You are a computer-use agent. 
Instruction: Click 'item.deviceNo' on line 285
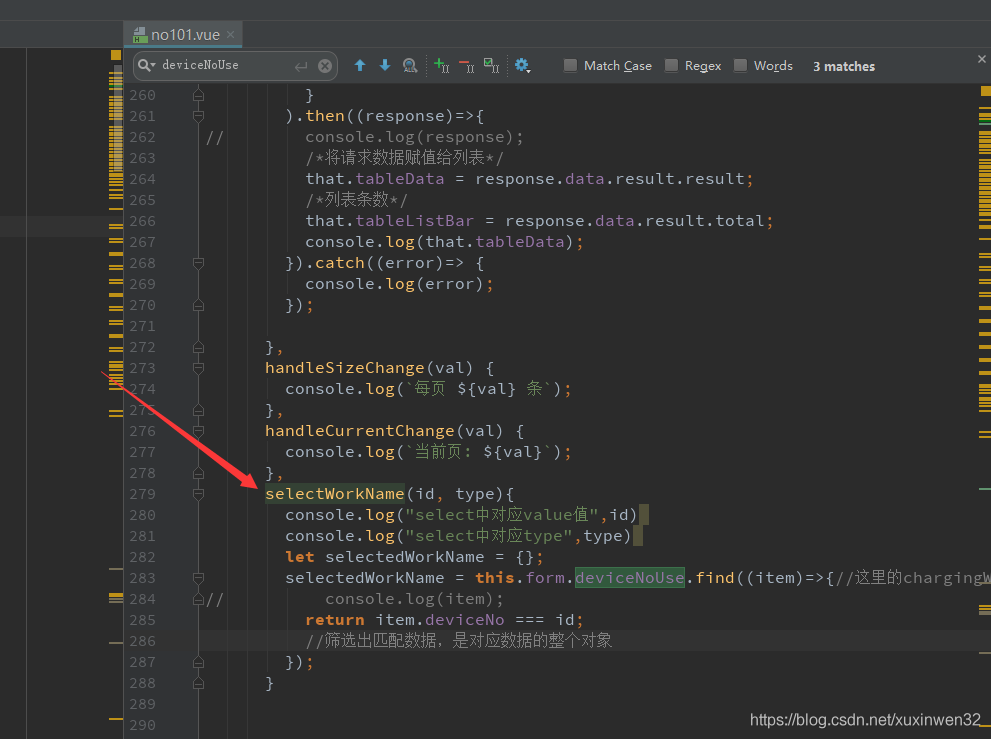pos(439,620)
